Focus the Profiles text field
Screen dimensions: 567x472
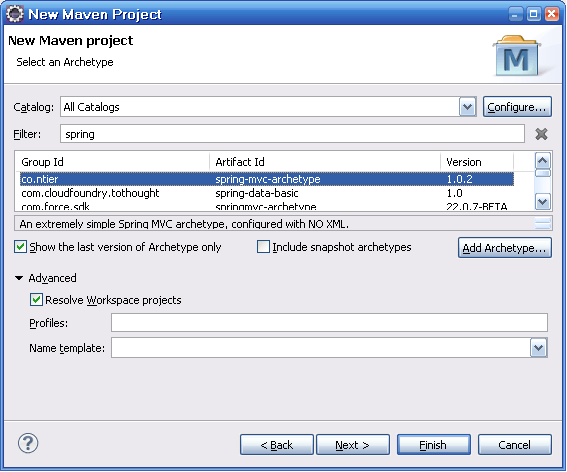(x=329, y=323)
